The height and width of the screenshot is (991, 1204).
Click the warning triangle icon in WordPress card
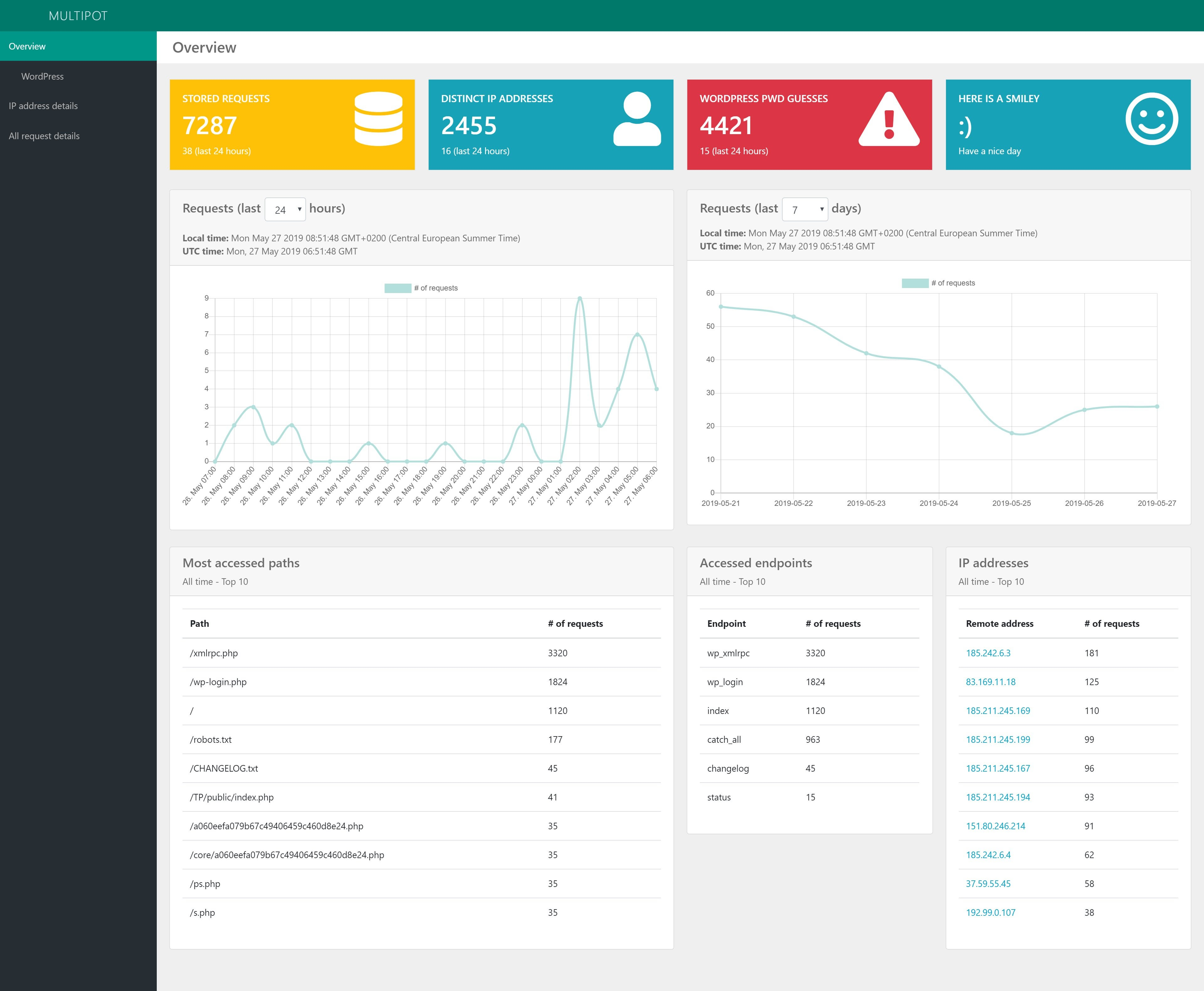(889, 119)
